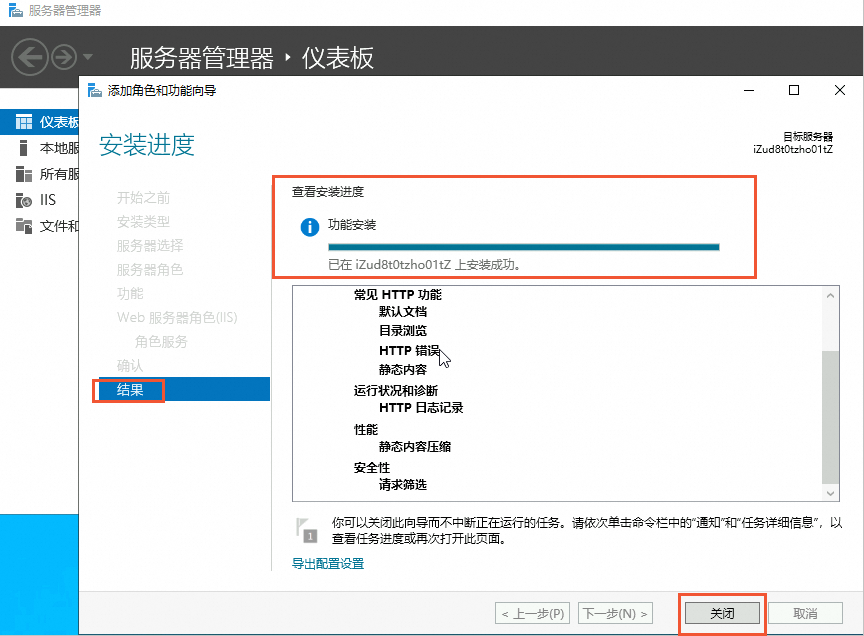The height and width of the screenshot is (636, 864).
Task: Click the 关闭 button to finish
Action: pos(721,613)
